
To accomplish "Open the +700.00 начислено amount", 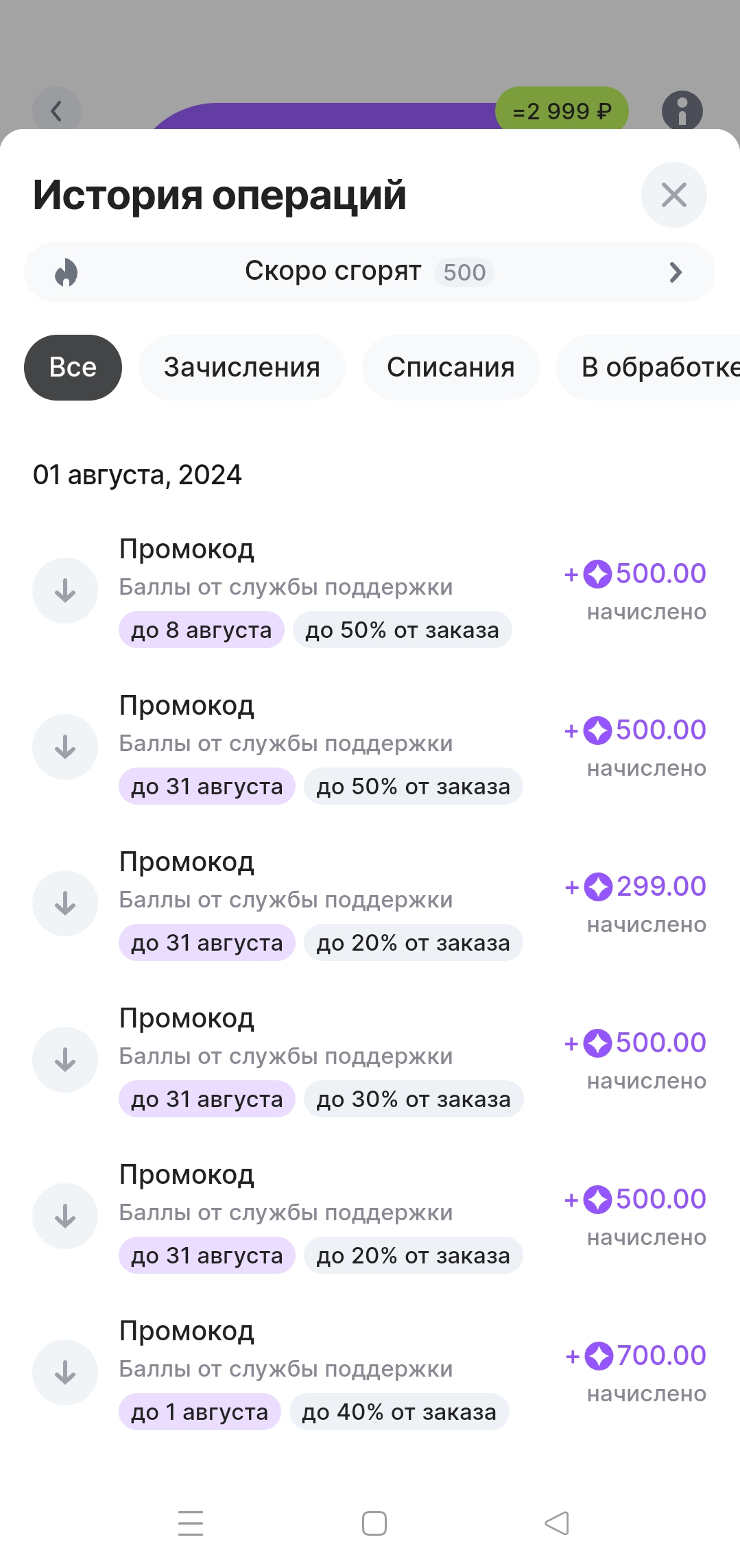I will pos(635,1373).
